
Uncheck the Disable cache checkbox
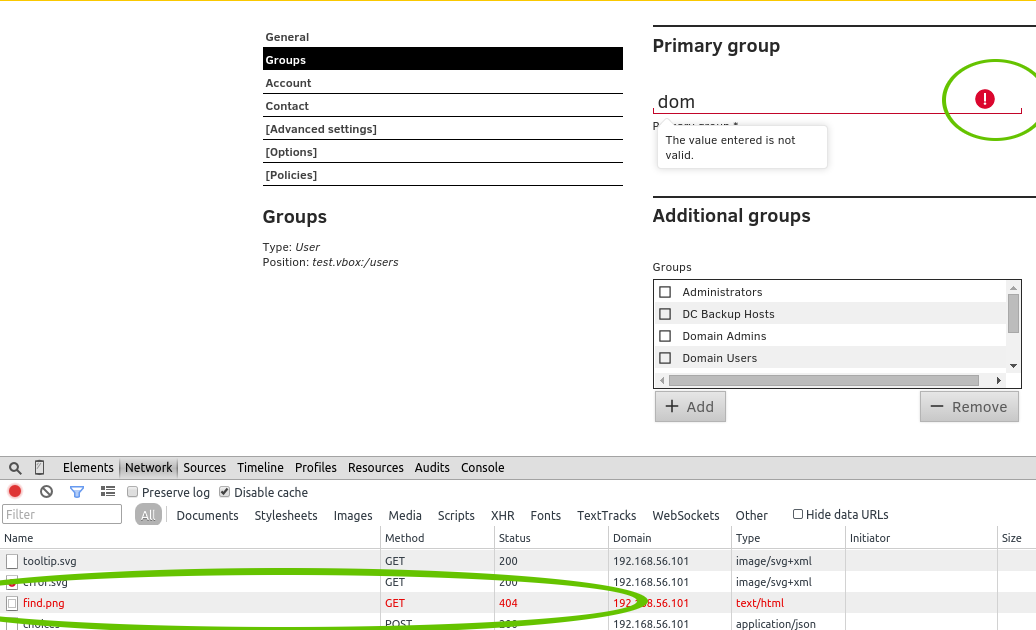225,492
